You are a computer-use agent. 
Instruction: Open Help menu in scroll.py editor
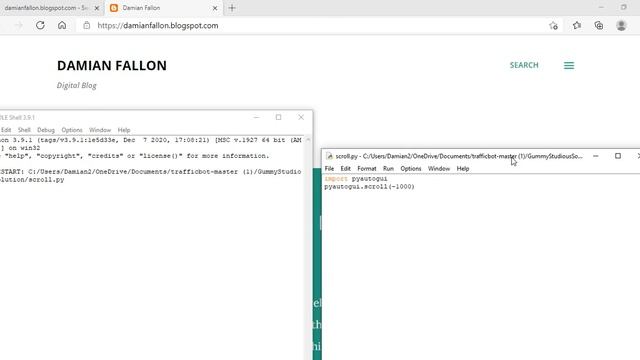[463, 169]
